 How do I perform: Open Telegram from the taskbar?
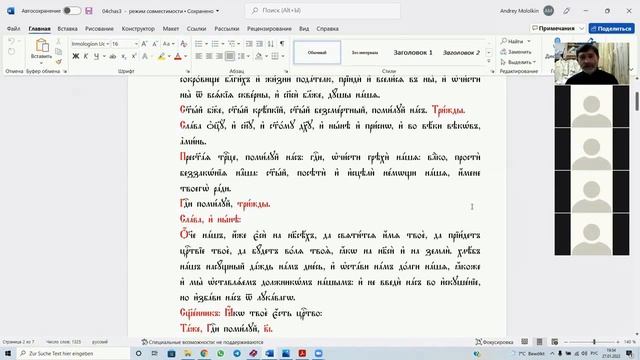pyautogui.click(x=237, y=353)
